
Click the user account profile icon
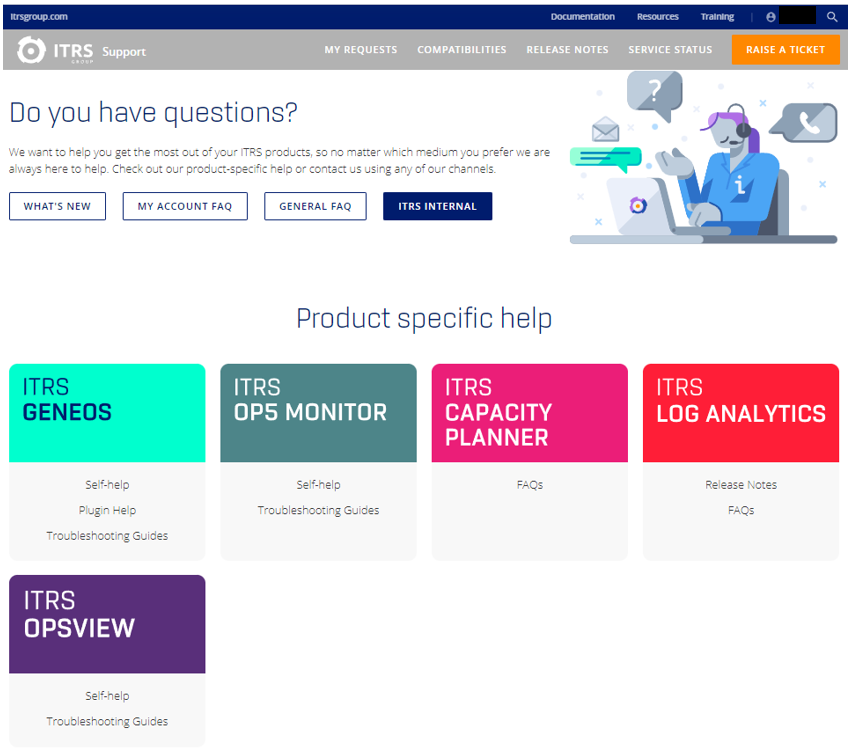tap(771, 17)
